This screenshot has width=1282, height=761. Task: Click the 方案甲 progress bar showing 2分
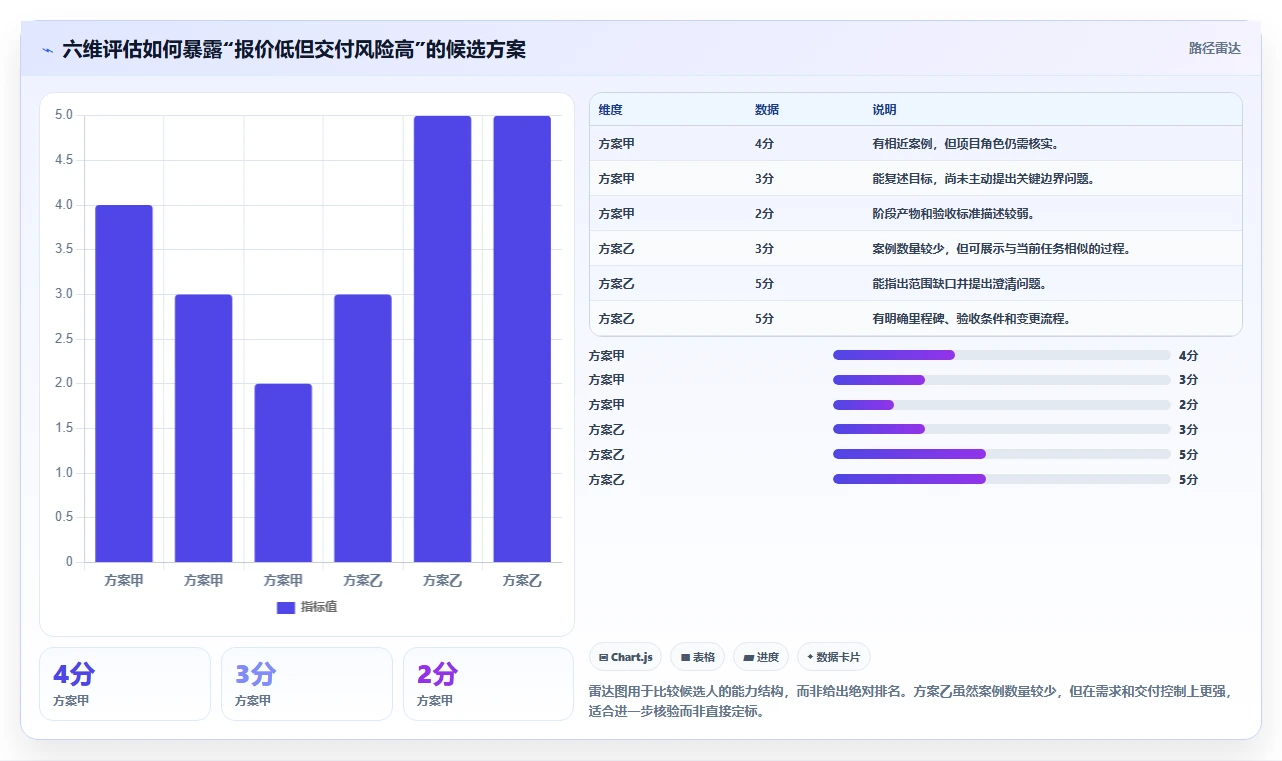point(1001,405)
